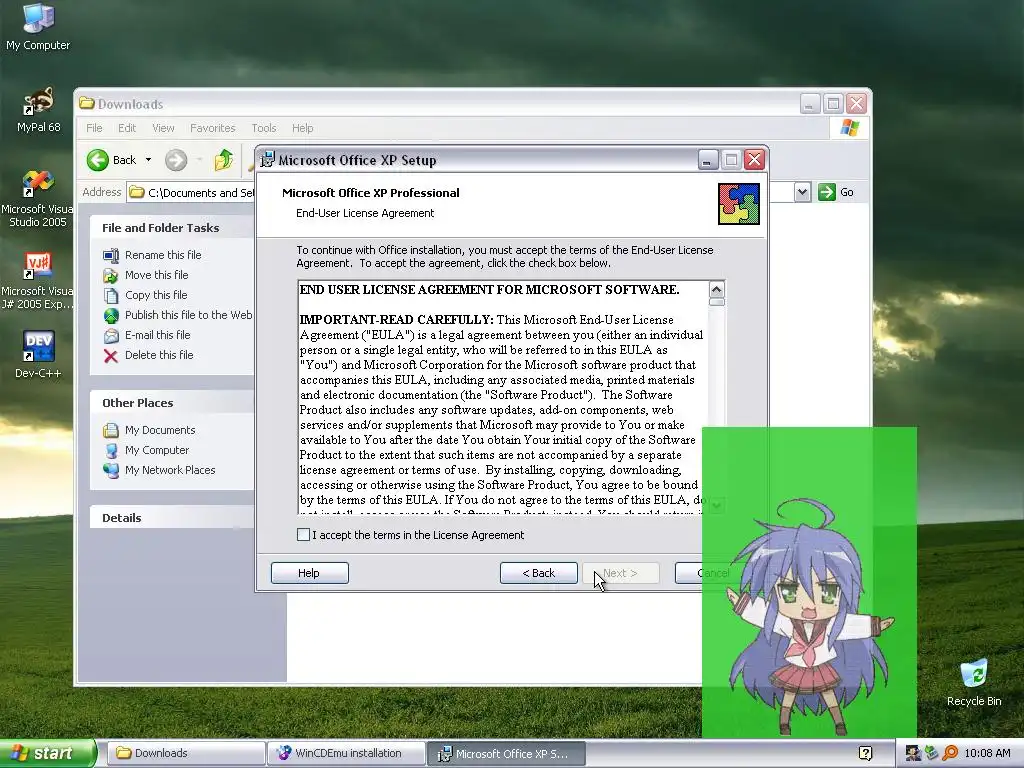
Task: Click the Help button in Office setup
Action: click(x=310, y=573)
